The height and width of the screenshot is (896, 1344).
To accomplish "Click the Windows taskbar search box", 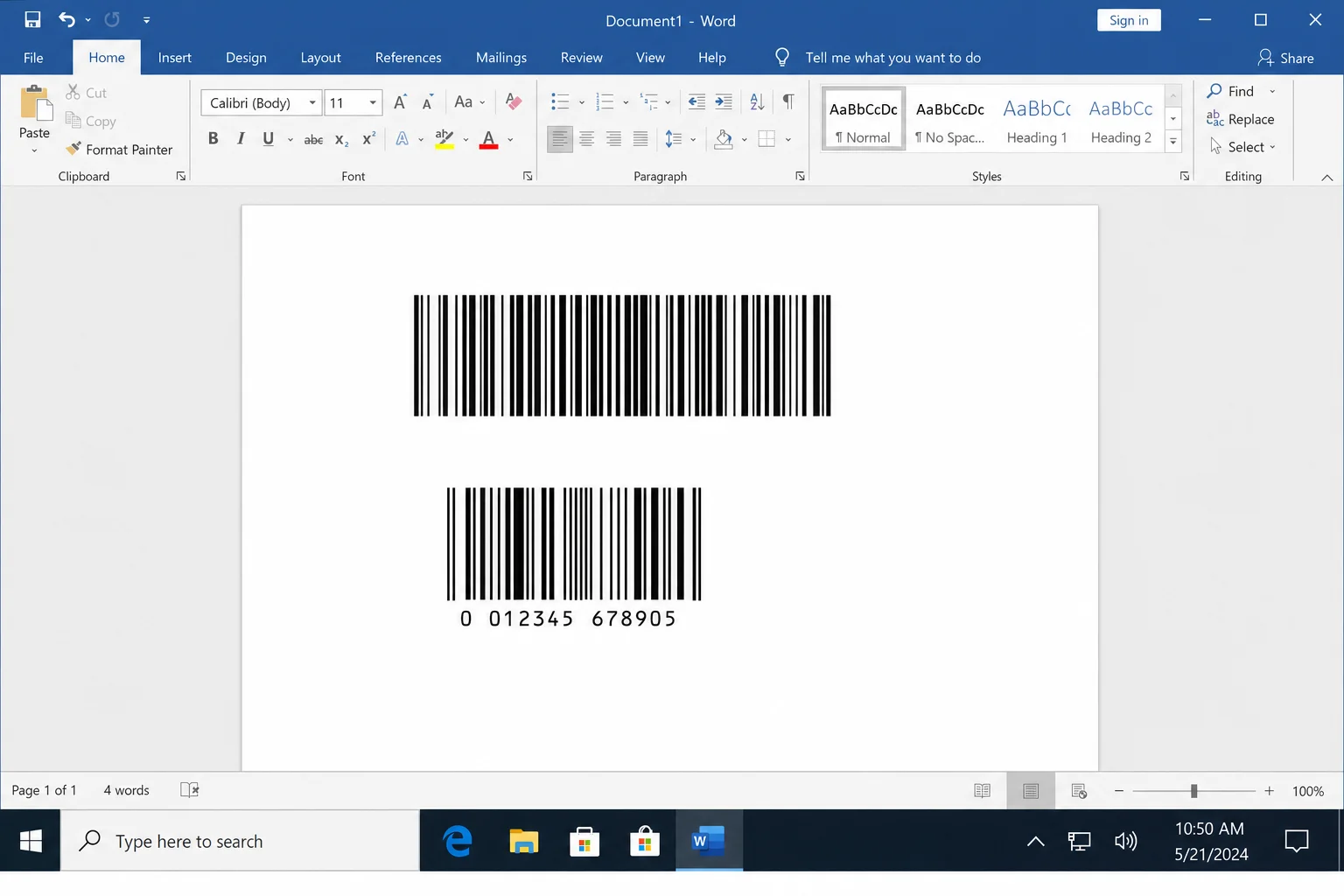I will (240, 841).
